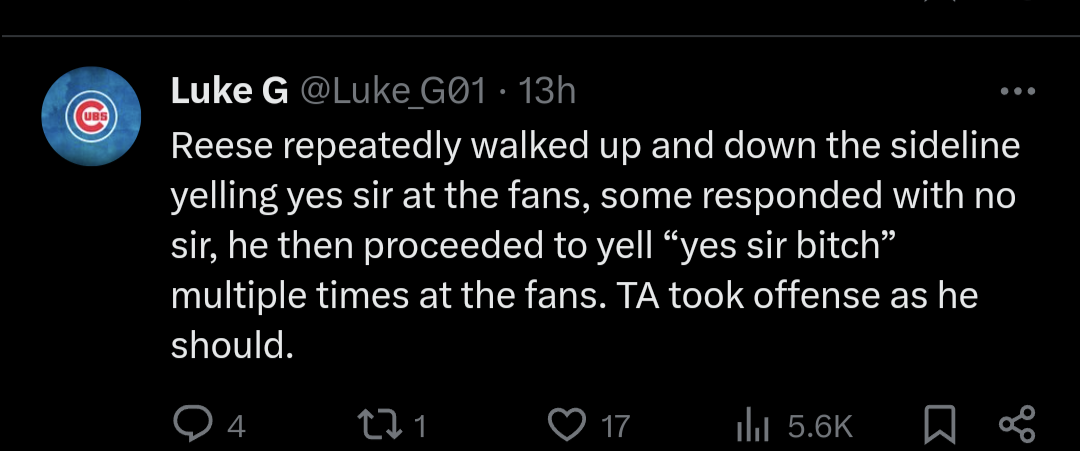Open the Cubs logo profile avatar
This screenshot has width=1080, height=451.
click(93, 118)
